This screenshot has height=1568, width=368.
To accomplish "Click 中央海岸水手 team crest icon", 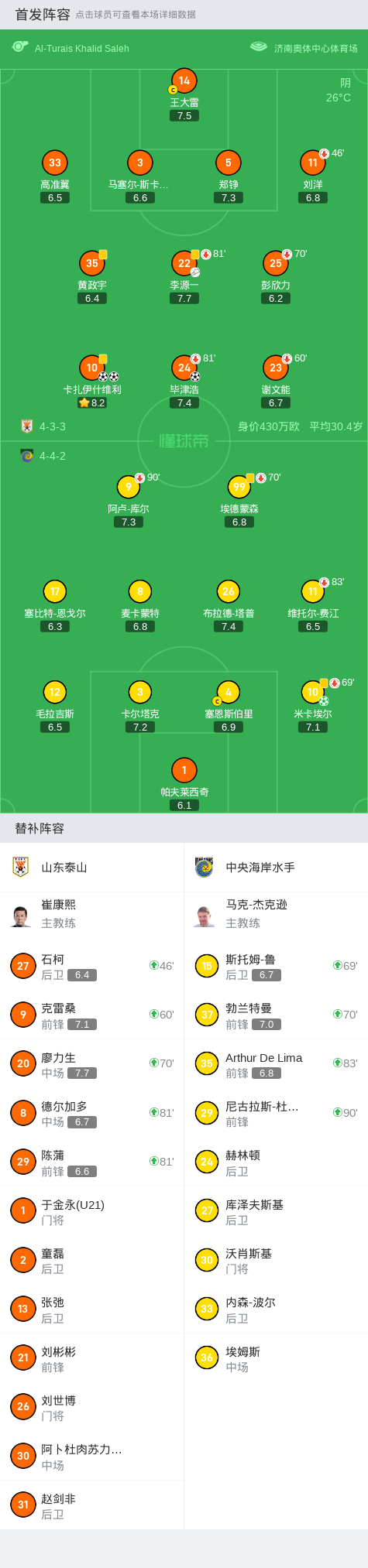I will [x=205, y=867].
